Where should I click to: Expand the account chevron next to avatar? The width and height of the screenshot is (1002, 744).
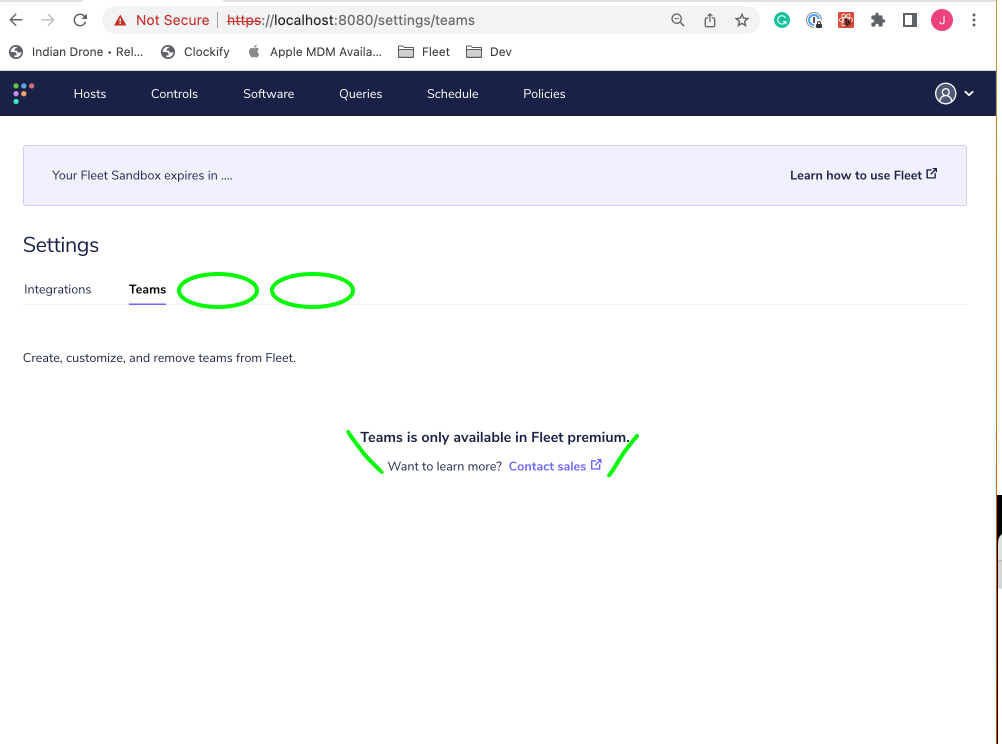[x=969, y=93]
